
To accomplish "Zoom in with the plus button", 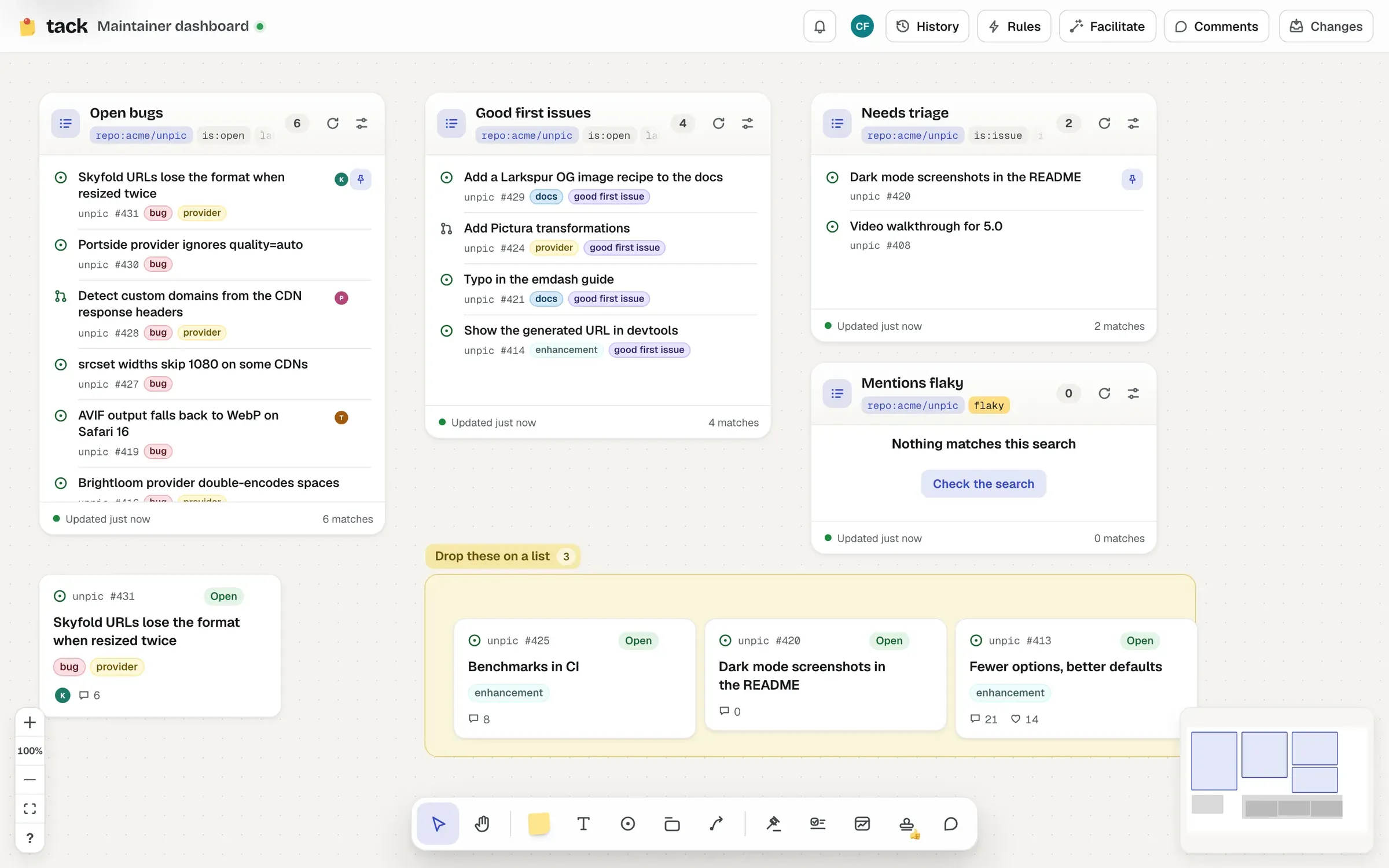I will click(30, 722).
